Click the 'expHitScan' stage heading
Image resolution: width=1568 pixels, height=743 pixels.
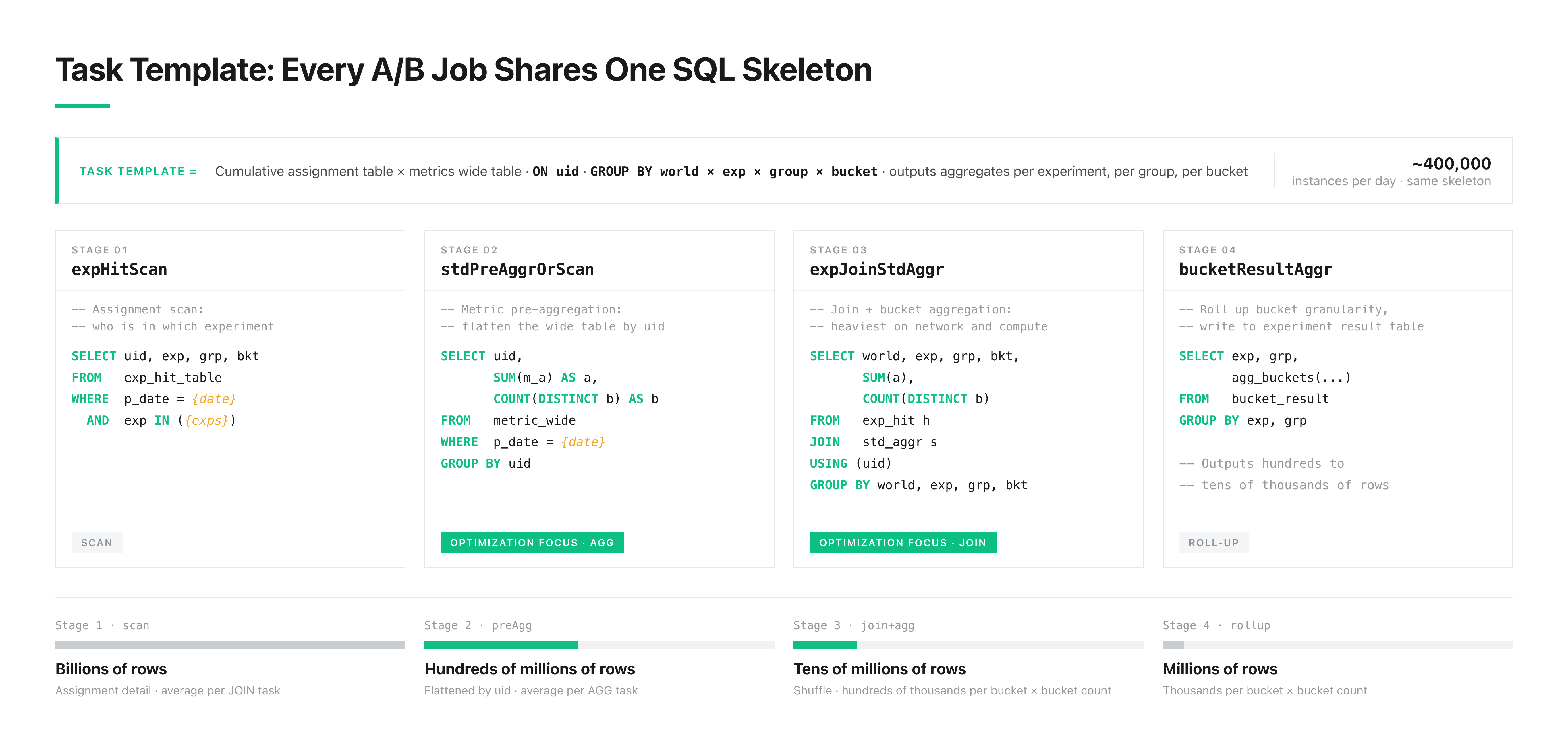pyautogui.click(x=119, y=269)
